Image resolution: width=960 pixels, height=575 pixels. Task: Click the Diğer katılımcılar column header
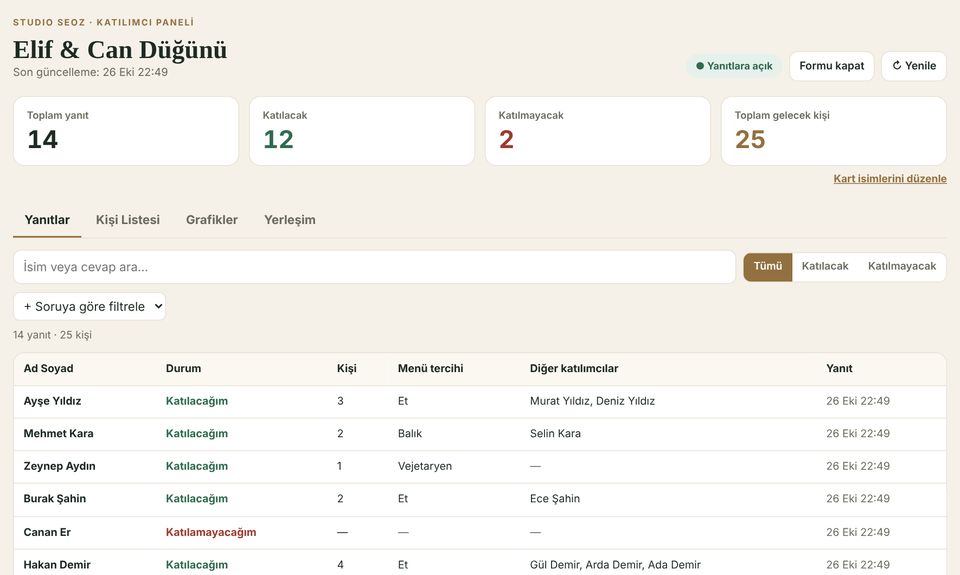click(574, 369)
